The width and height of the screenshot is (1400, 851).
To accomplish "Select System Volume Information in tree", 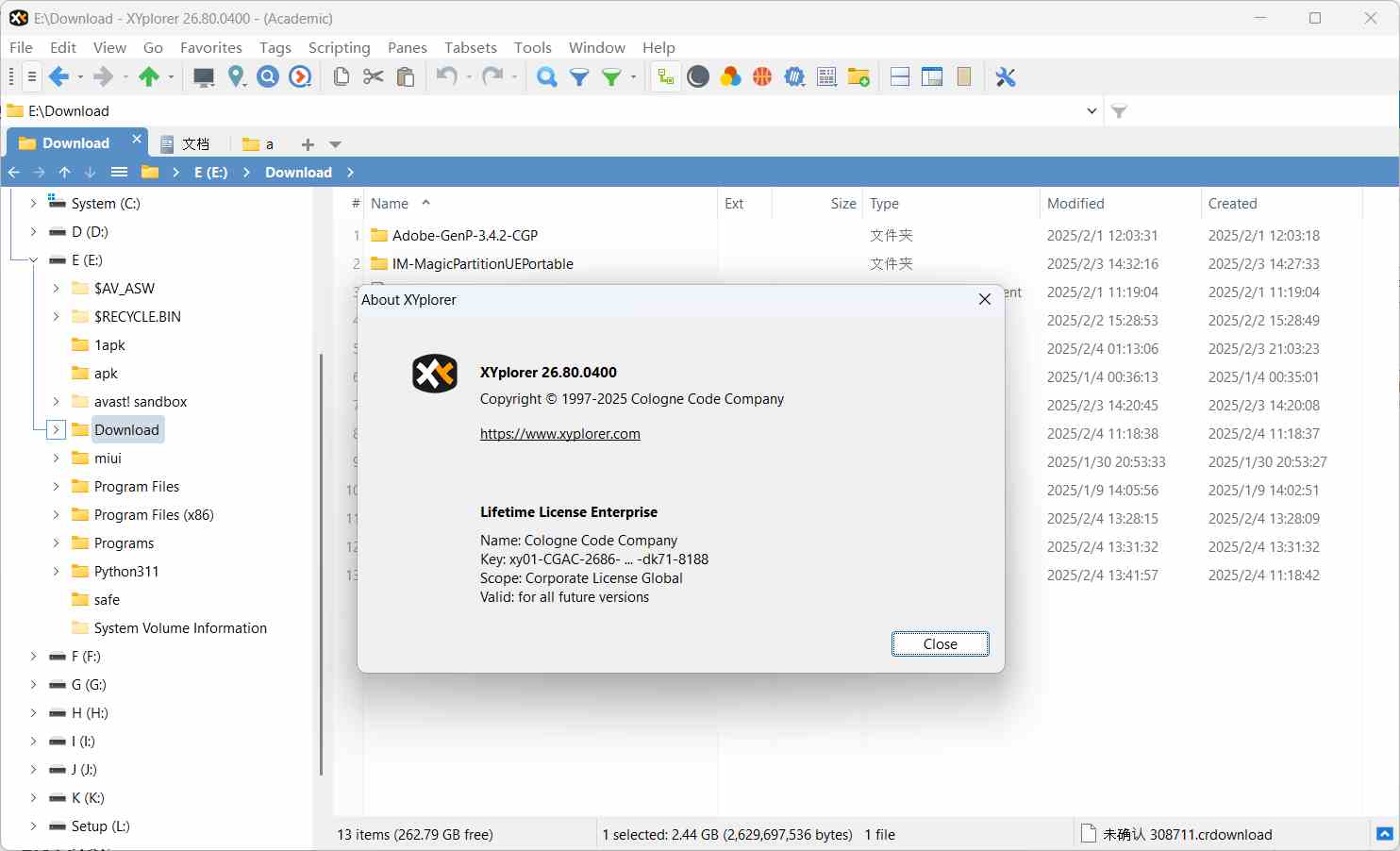I will click(x=180, y=627).
